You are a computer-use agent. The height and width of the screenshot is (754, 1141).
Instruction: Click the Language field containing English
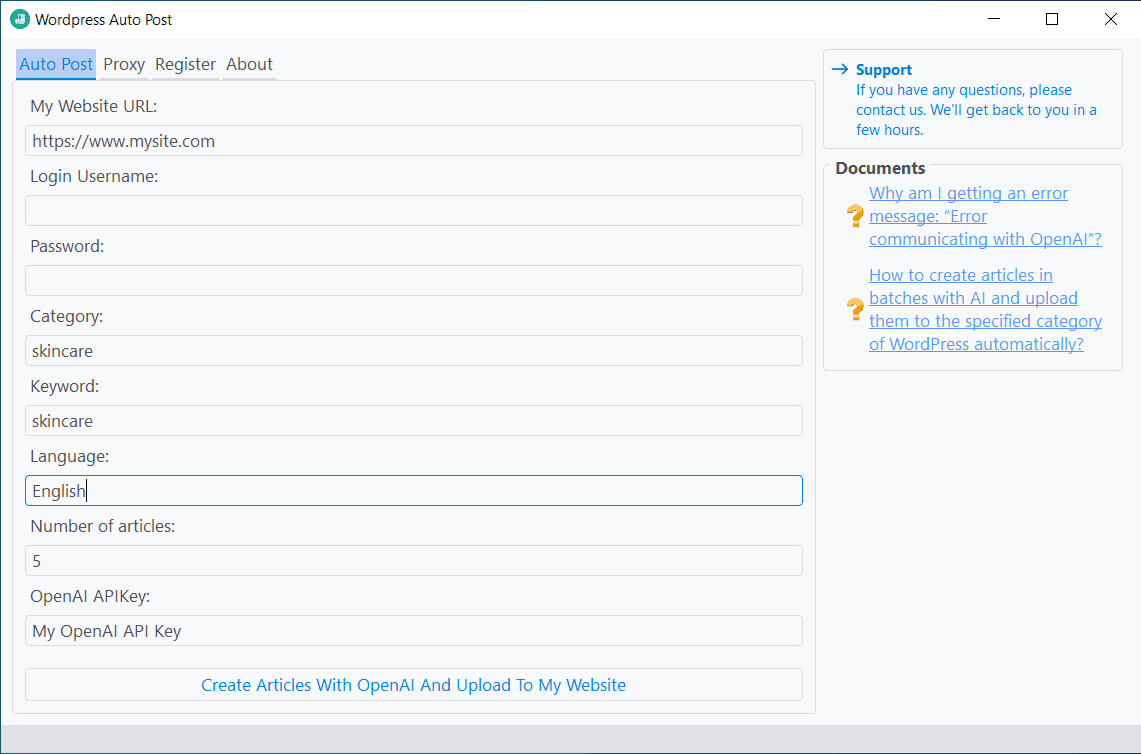point(414,491)
